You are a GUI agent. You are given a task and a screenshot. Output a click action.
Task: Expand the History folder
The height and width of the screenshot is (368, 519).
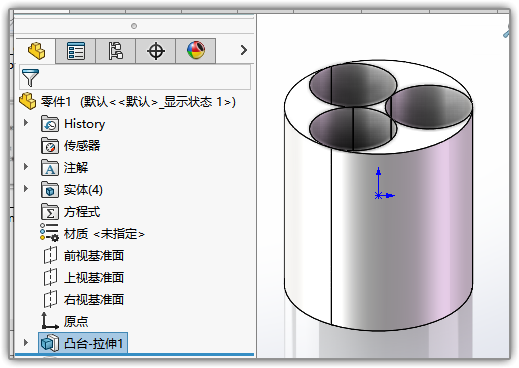pos(26,123)
